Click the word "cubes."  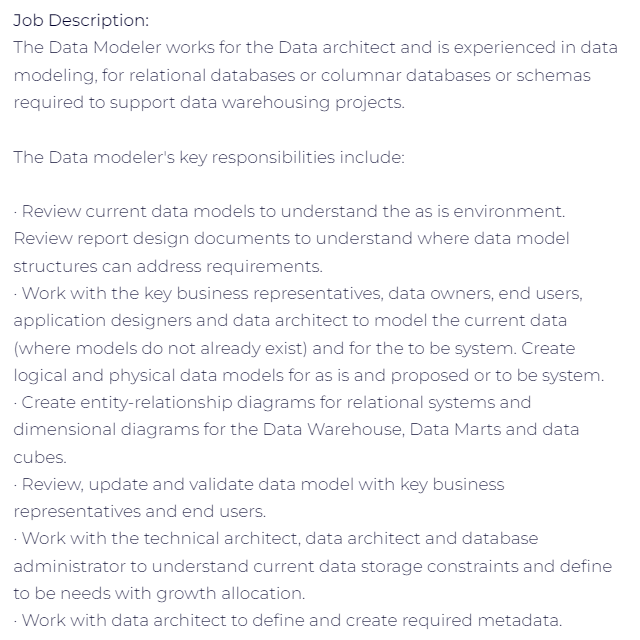tap(40, 457)
